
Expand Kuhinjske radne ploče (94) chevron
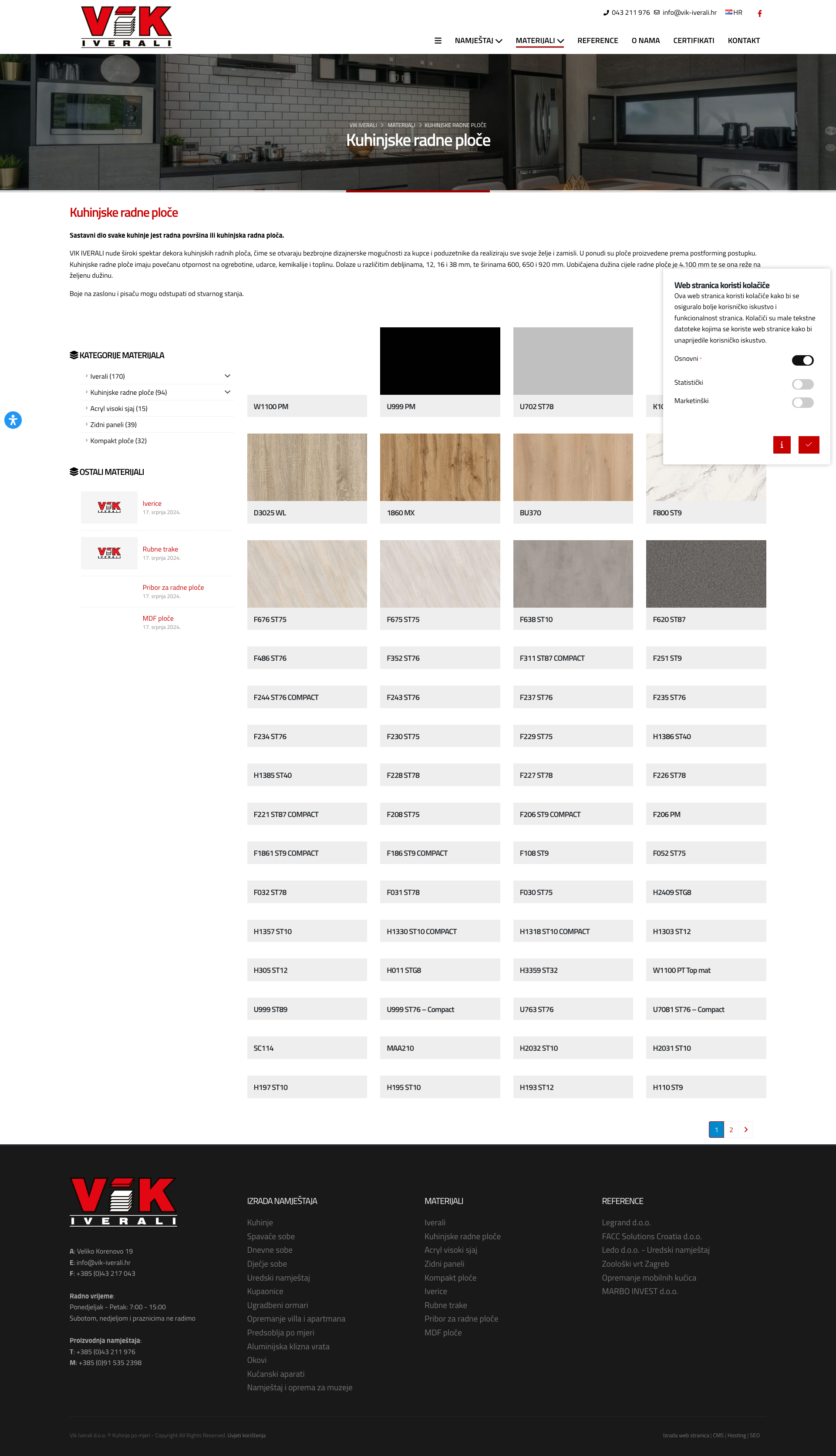[227, 392]
